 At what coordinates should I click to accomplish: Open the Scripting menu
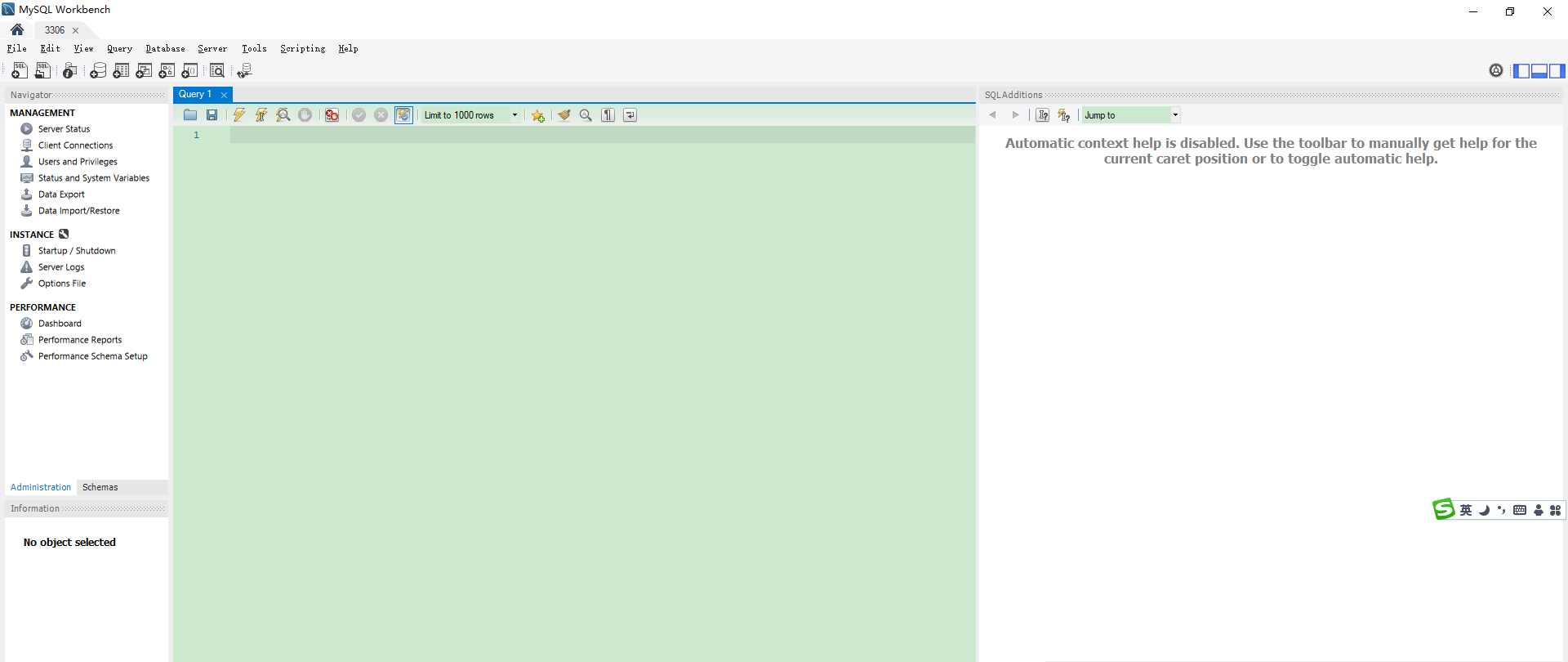[303, 49]
